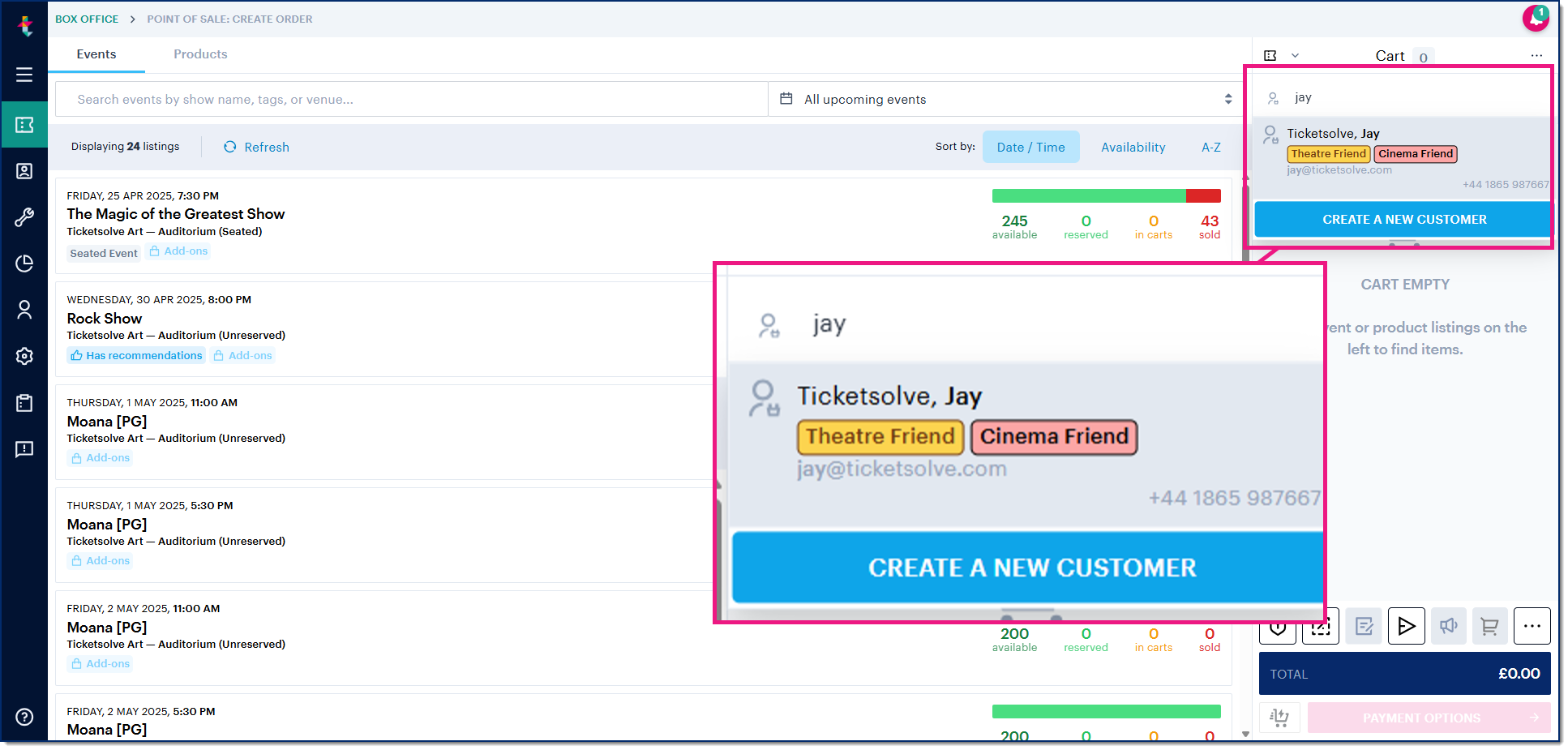Image resolution: width=1568 pixels, height=750 pixels.
Task: Click the calendar icon in the date filter
Action: point(786,99)
